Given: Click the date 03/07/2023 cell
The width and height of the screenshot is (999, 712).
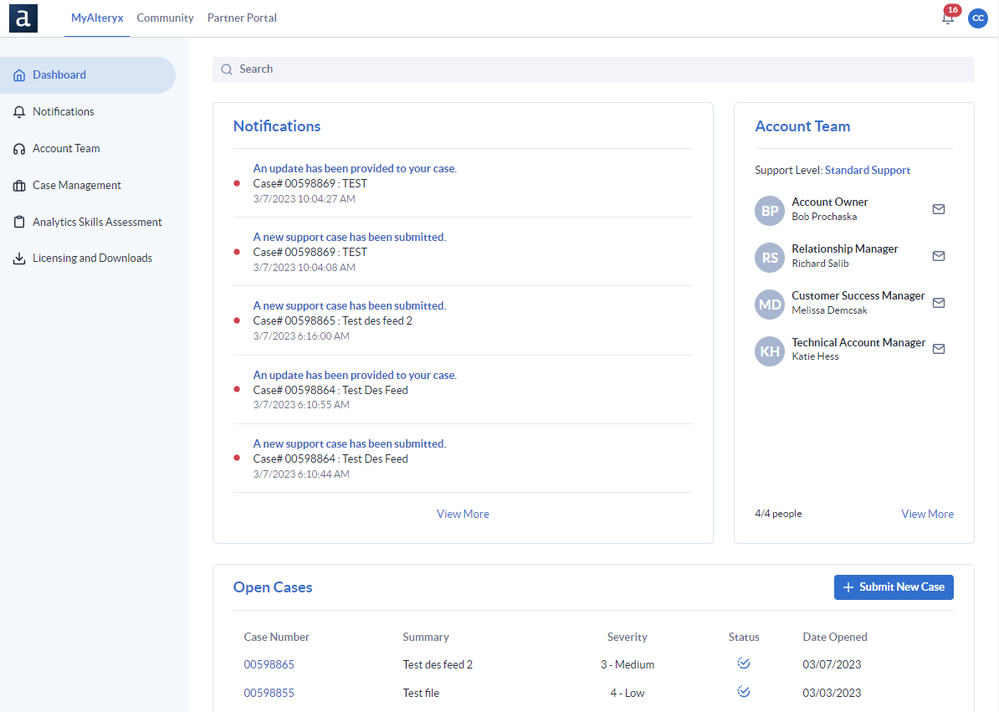Looking at the screenshot, I should click(831, 664).
